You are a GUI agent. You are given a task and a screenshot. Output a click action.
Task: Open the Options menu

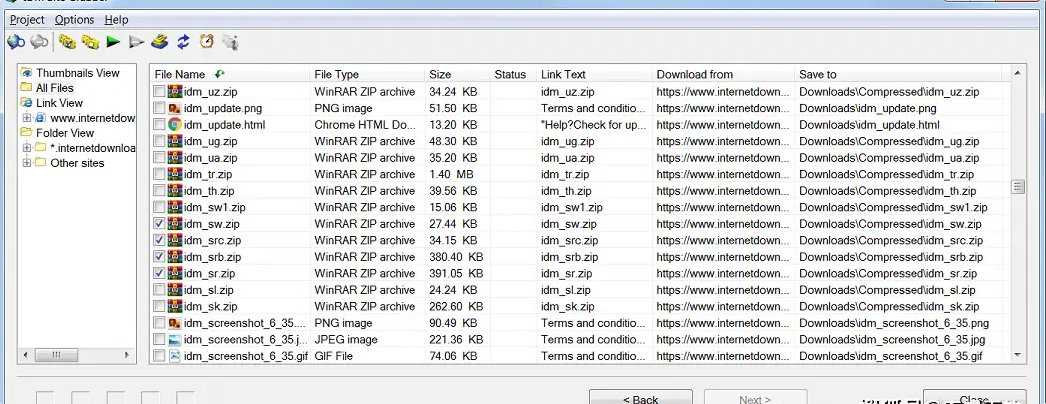click(75, 20)
